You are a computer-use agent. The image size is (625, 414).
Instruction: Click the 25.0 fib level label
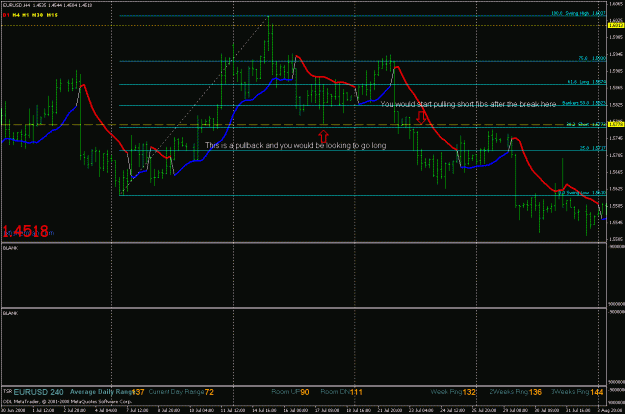tap(593, 148)
